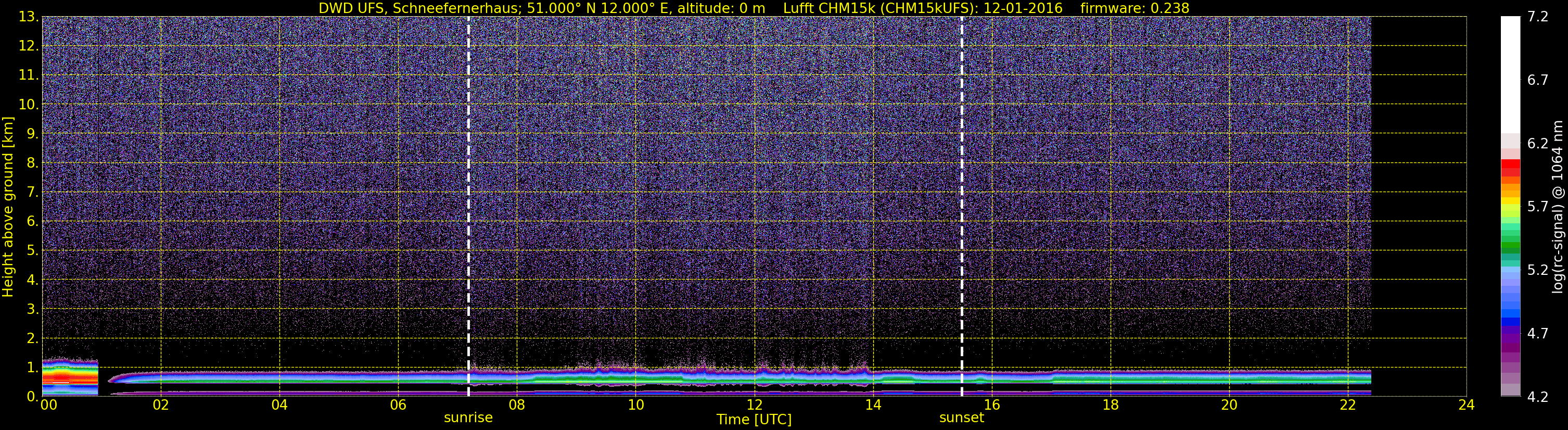Click the time axis tick label '22'
The height and width of the screenshot is (430, 1568).
1348,406
